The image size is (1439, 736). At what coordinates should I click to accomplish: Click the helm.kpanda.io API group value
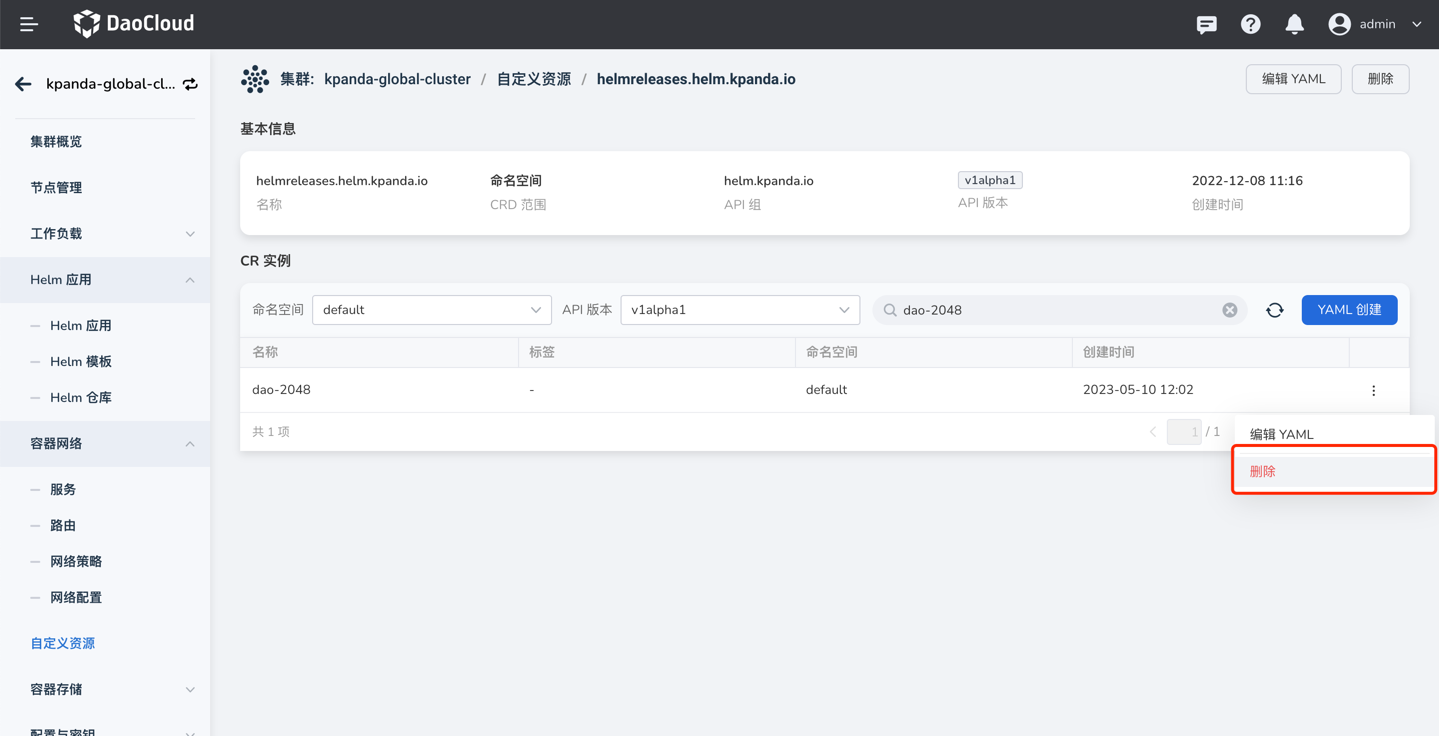tap(768, 181)
